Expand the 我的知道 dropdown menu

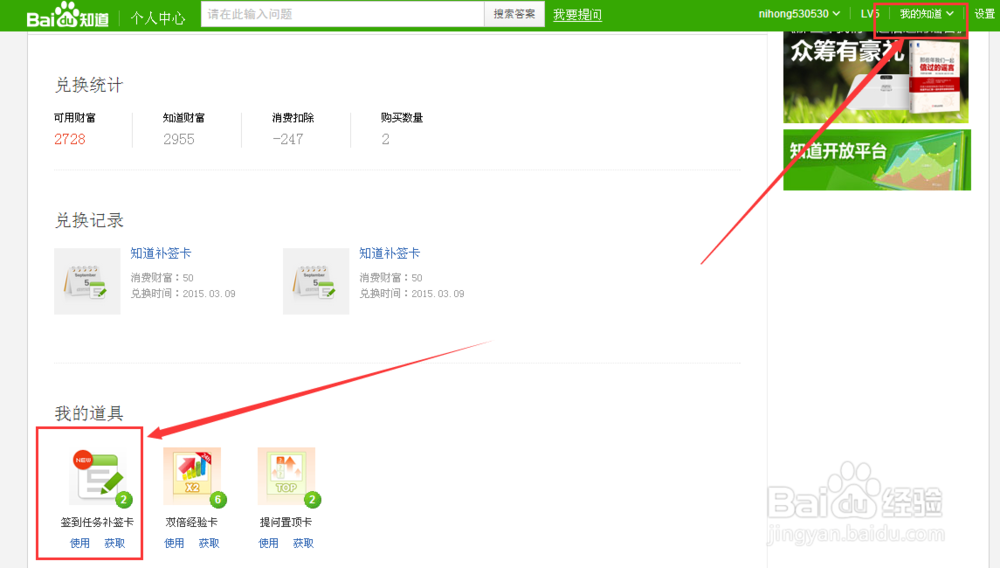pos(926,13)
